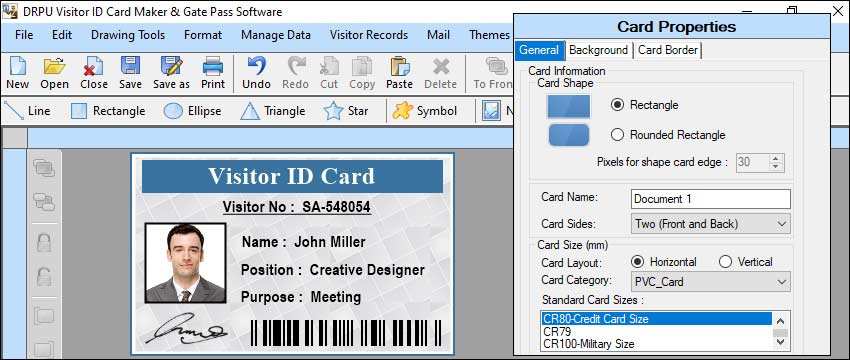Click the image tool icon after Symbol
850x360 pixels.
click(x=492, y=111)
